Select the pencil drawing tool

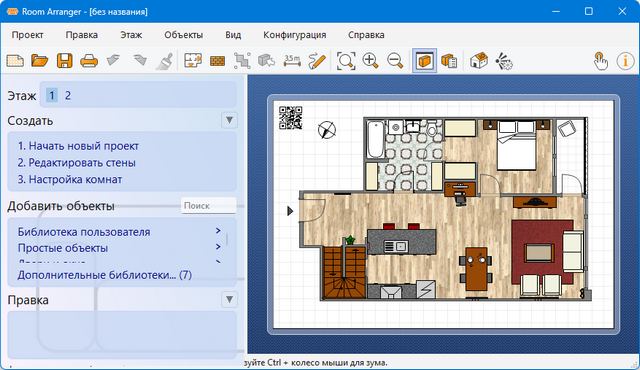(x=317, y=61)
